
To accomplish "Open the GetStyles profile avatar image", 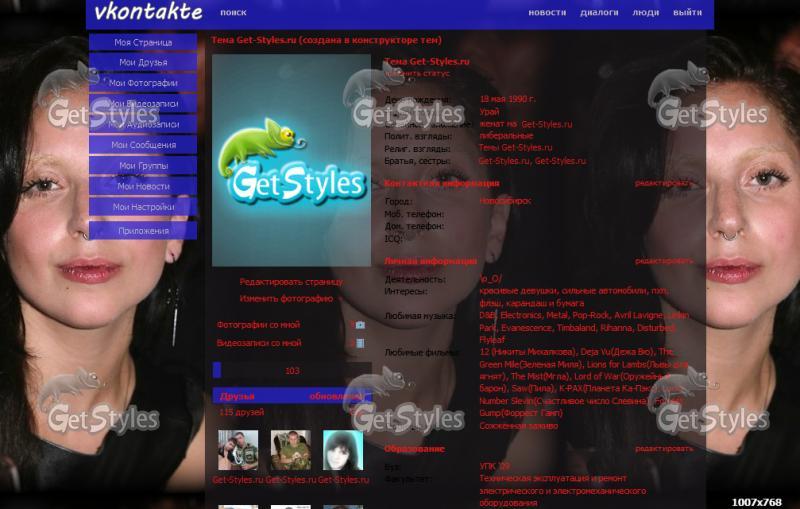I will (291, 160).
